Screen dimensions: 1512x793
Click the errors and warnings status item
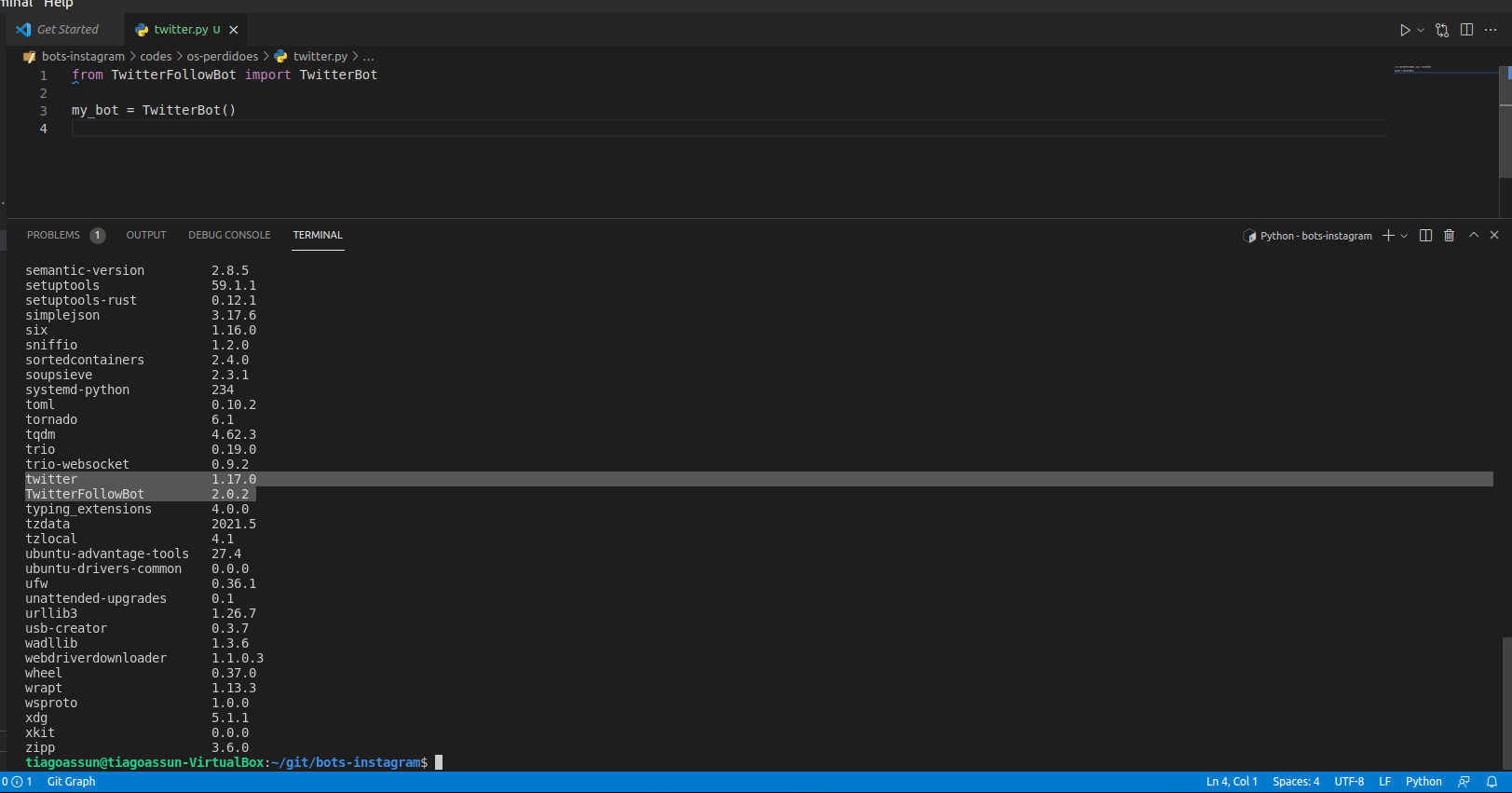tap(17, 782)
